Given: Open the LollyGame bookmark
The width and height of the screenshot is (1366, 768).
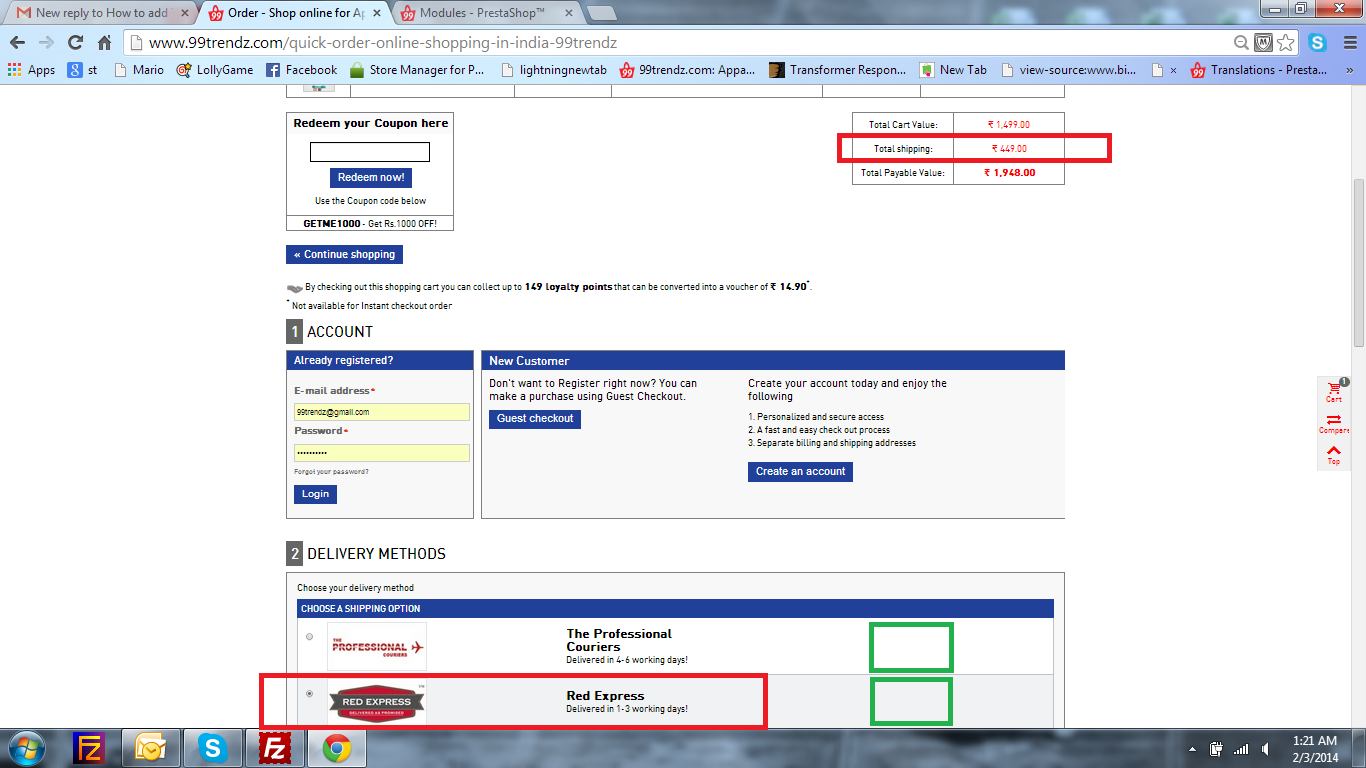Looking at the screenshot, I should coord(215,70).
